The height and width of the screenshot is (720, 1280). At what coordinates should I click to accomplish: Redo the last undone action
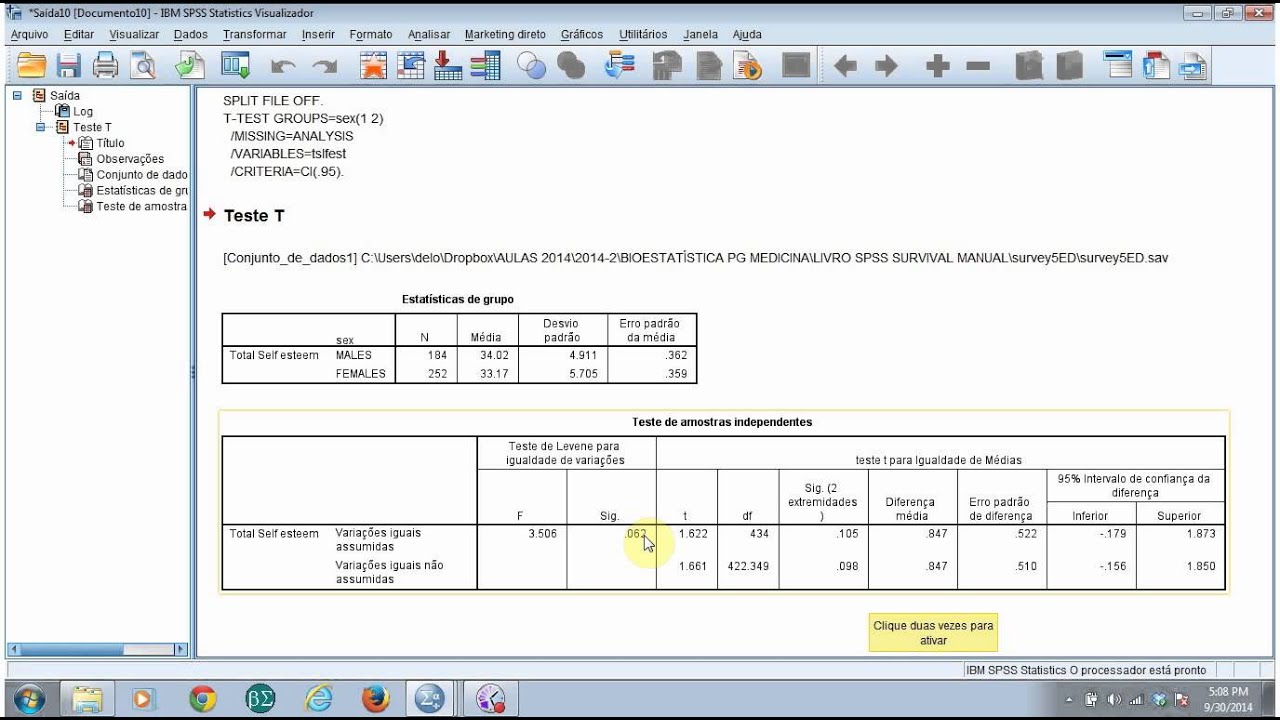pyautogui.click(x=324, y=67)
